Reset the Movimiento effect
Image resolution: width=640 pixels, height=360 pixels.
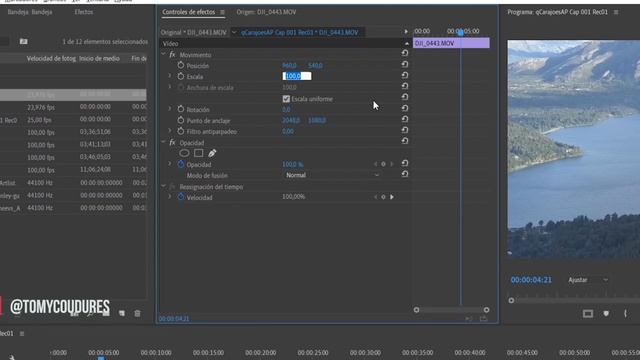[404, 53]
